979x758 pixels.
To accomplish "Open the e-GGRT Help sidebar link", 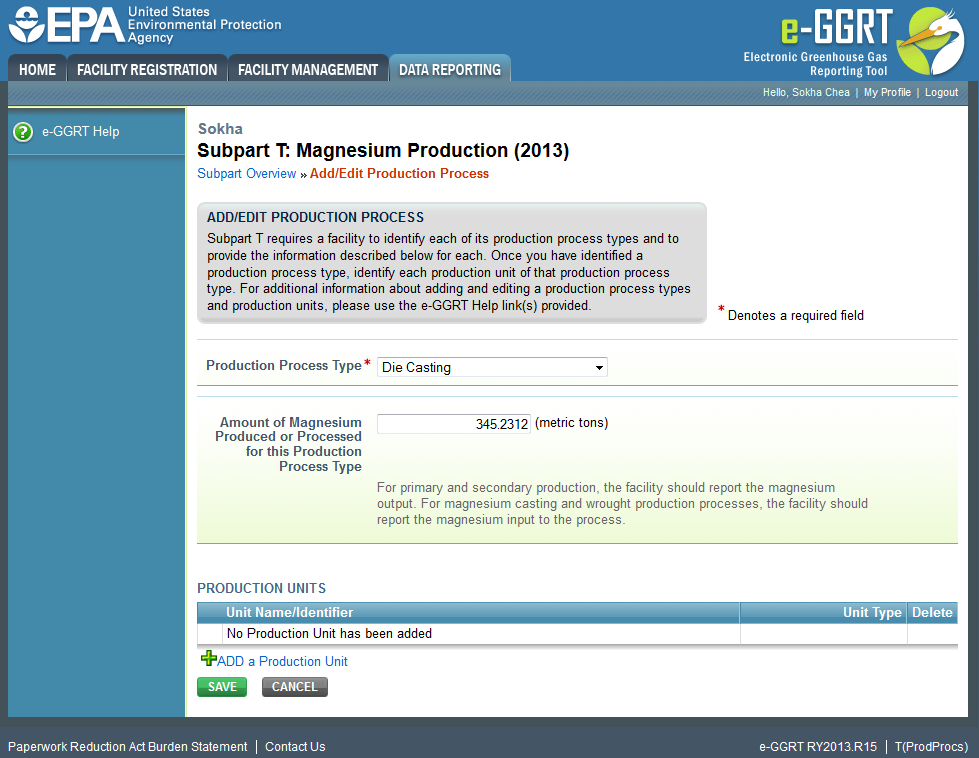I will [81, 132].
